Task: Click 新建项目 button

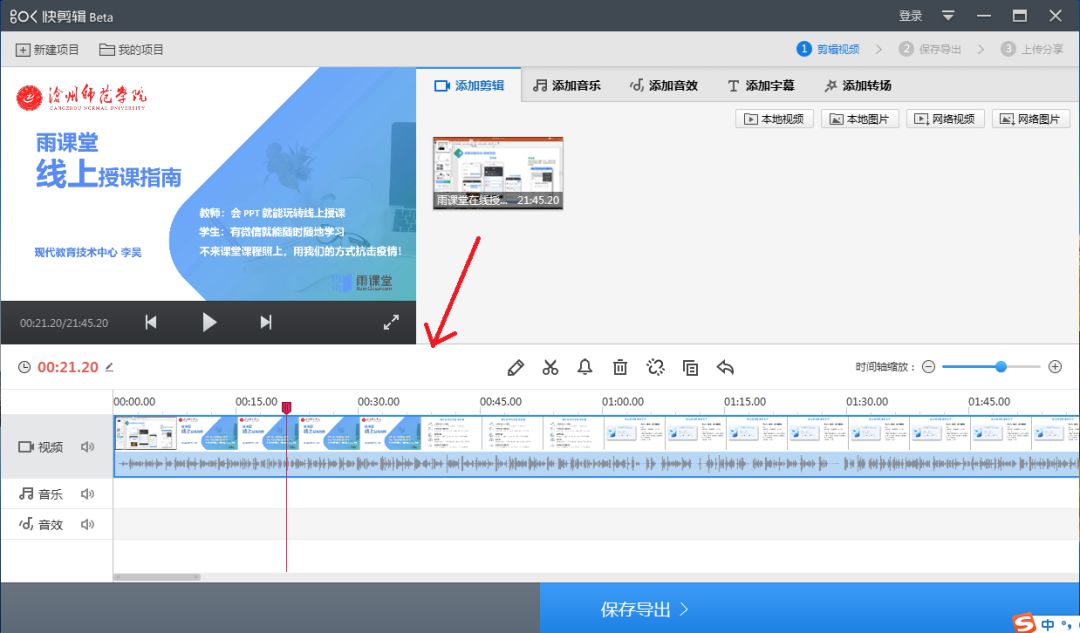Action: (48, 50)
